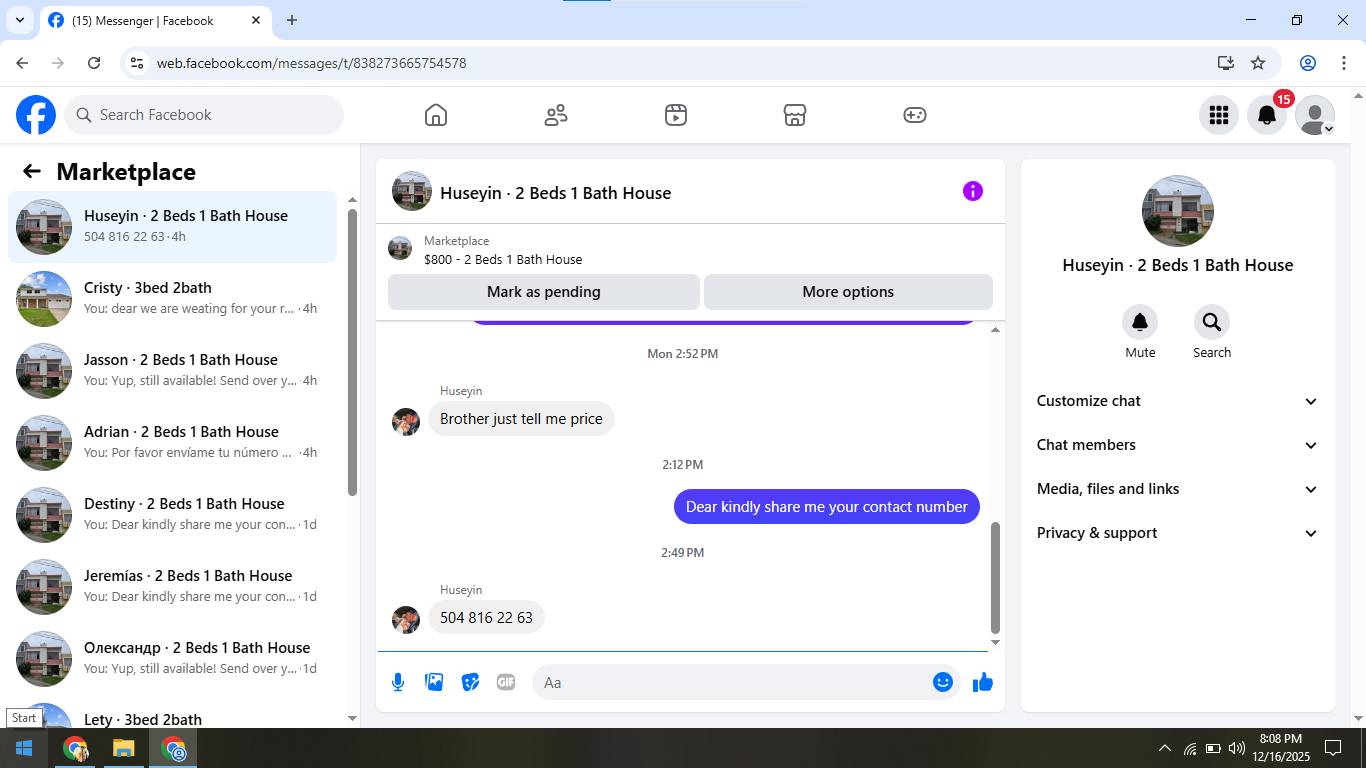Go back in browser history
1366x768 pixels.
(23, 63)
